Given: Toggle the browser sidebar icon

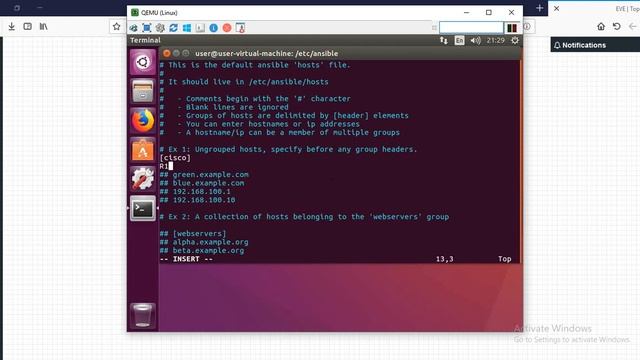Looking at the screenshot, I should click(x=27, y=27).
